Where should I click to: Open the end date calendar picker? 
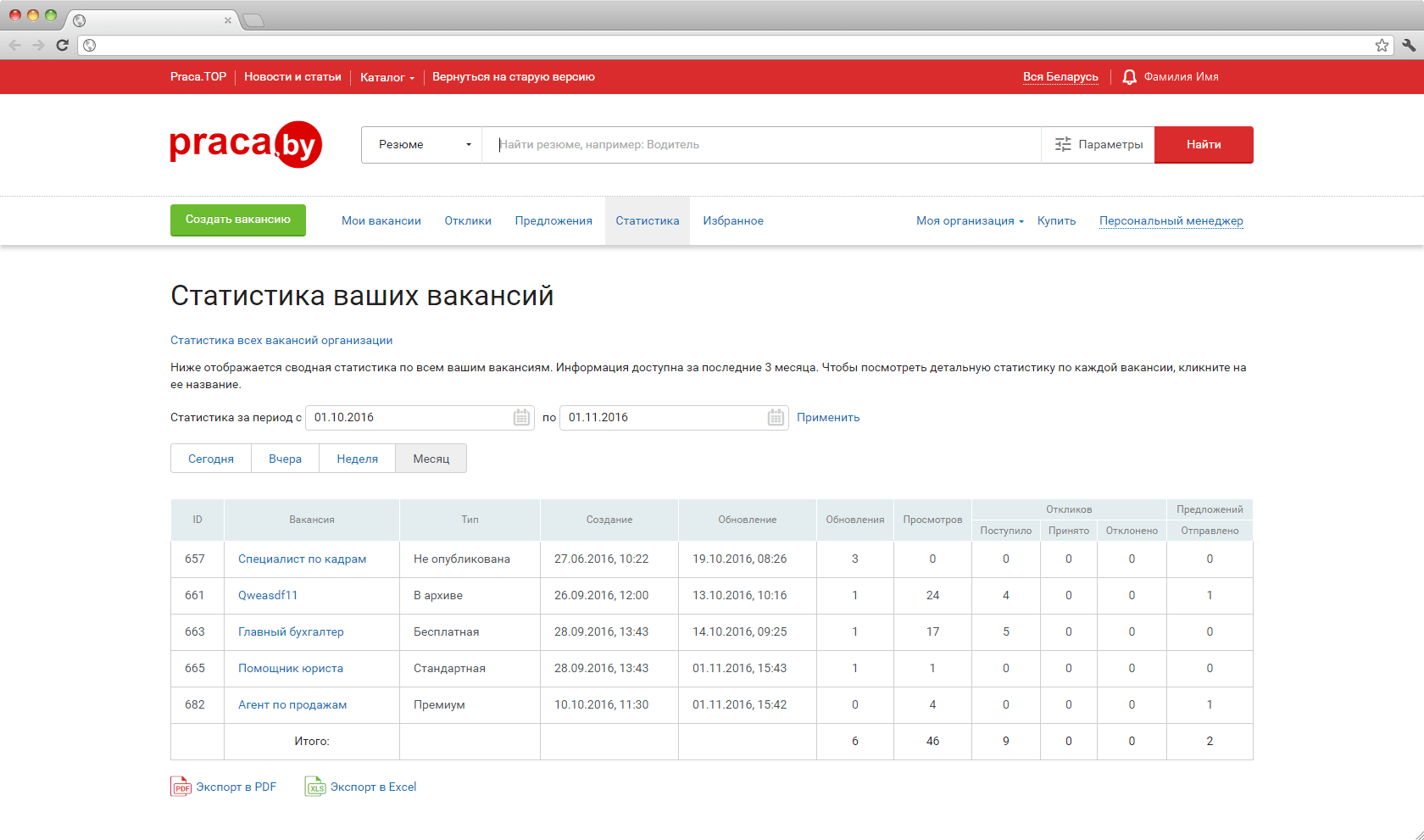776,418
